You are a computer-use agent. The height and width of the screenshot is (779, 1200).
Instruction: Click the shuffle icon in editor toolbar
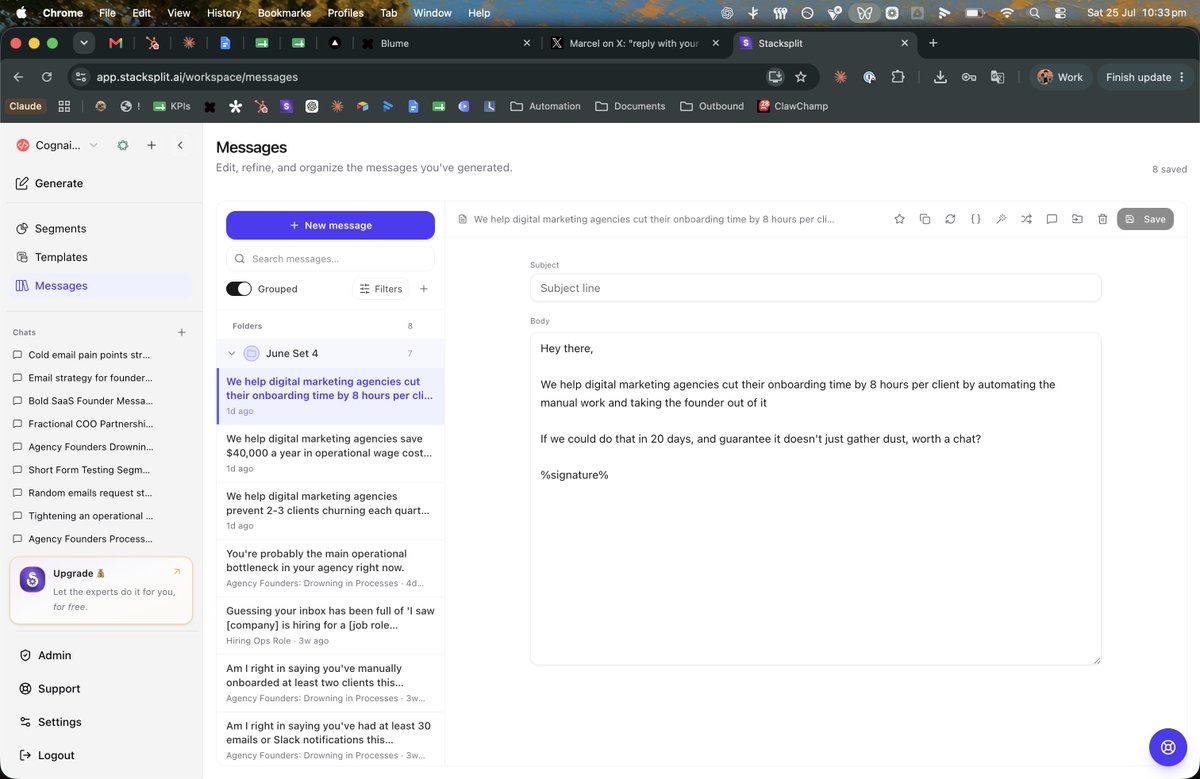tap(1026, 219)
